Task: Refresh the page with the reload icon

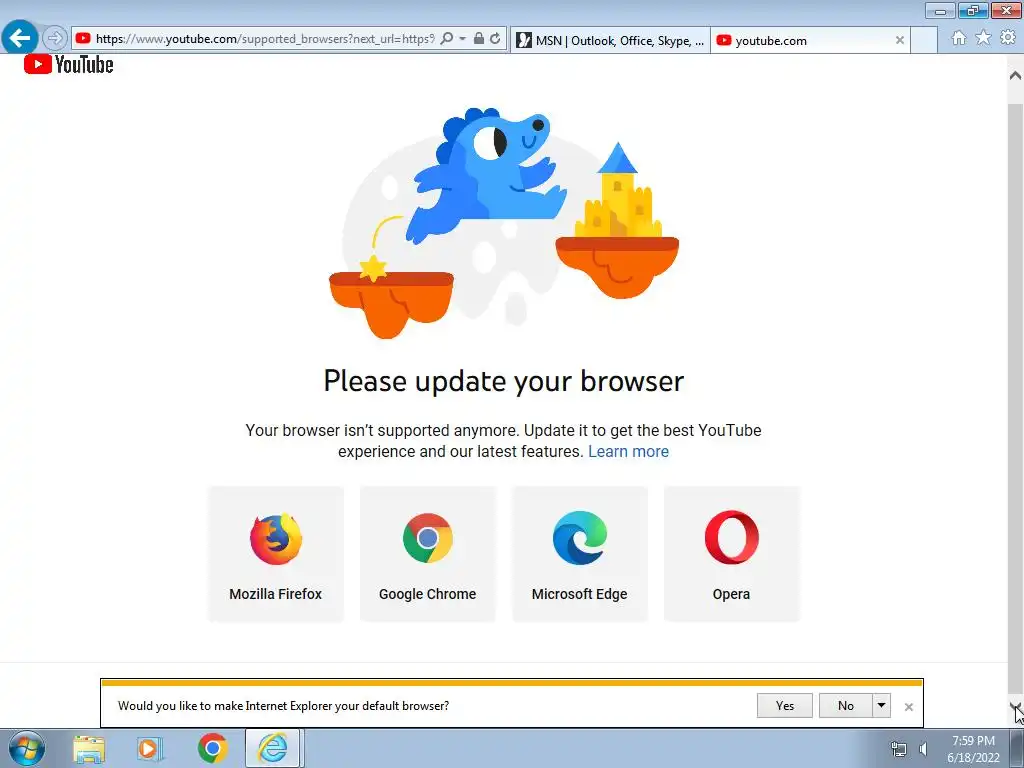Action: [x=495, y=39]
